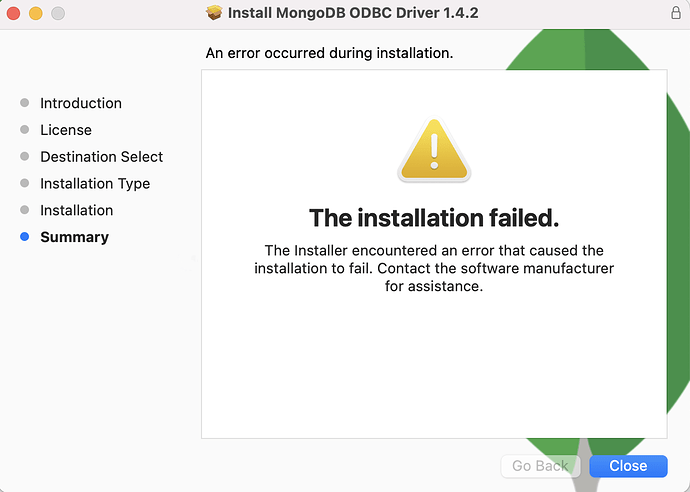Image resolution: width=690 pixels, height=492 pixels.
Task: Click the lock icon in title bar
Action: (x=675, y=13)
